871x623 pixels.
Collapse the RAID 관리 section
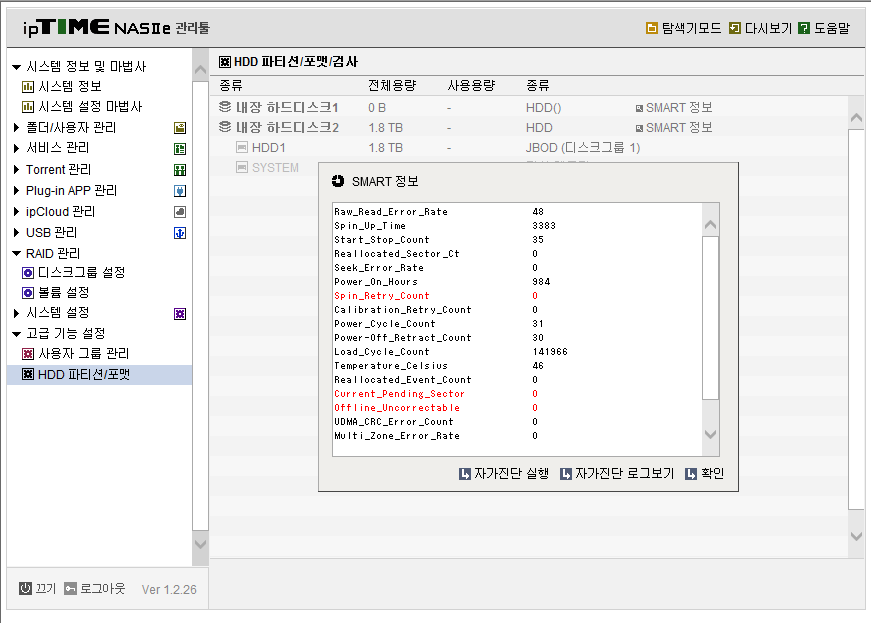click(x=16, y=254)
